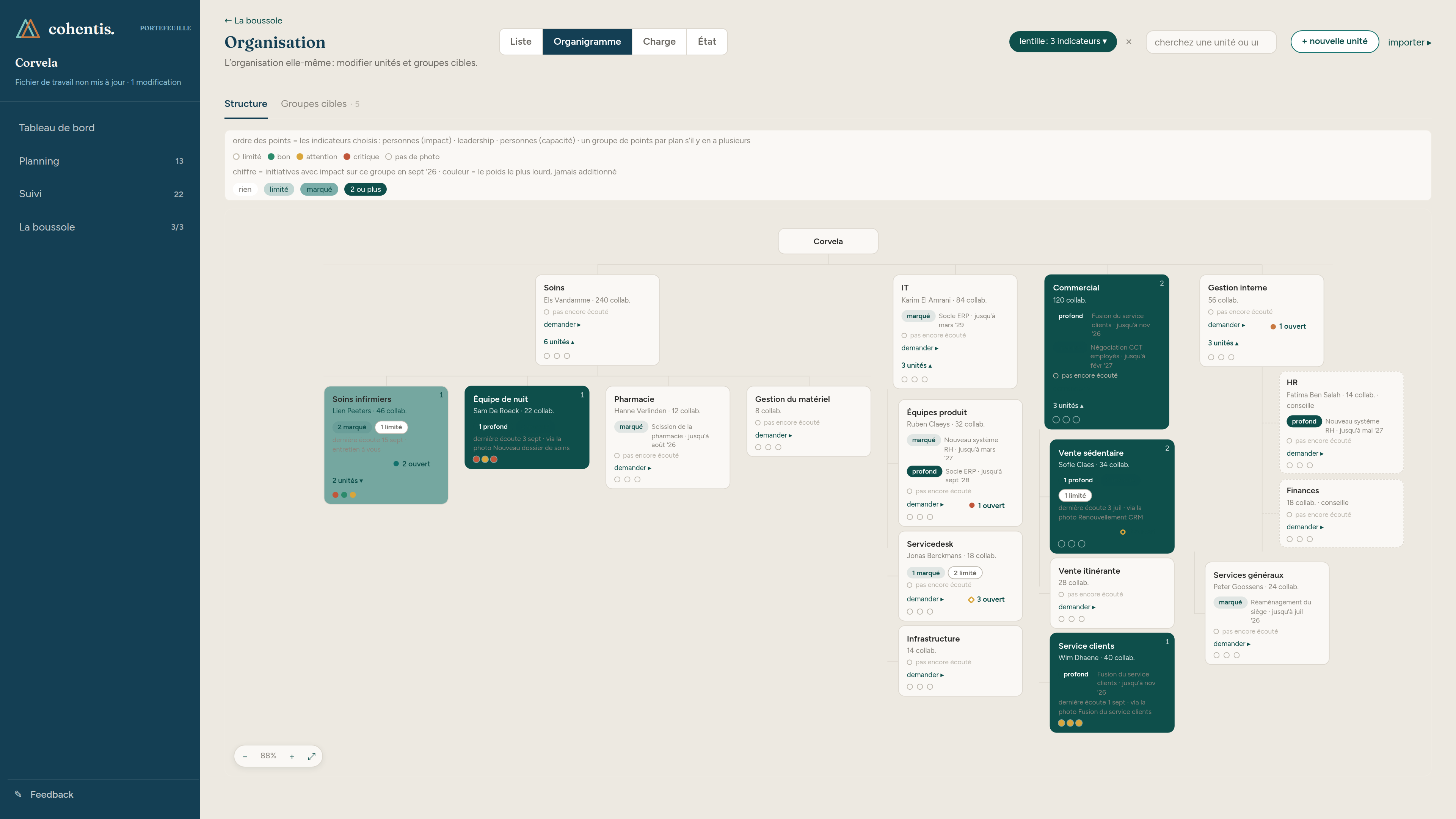The image size is (1456, 819).
Task: Click 'profond' badge in the HR card
Action: pyautogui.click(x=1304, y=421)
